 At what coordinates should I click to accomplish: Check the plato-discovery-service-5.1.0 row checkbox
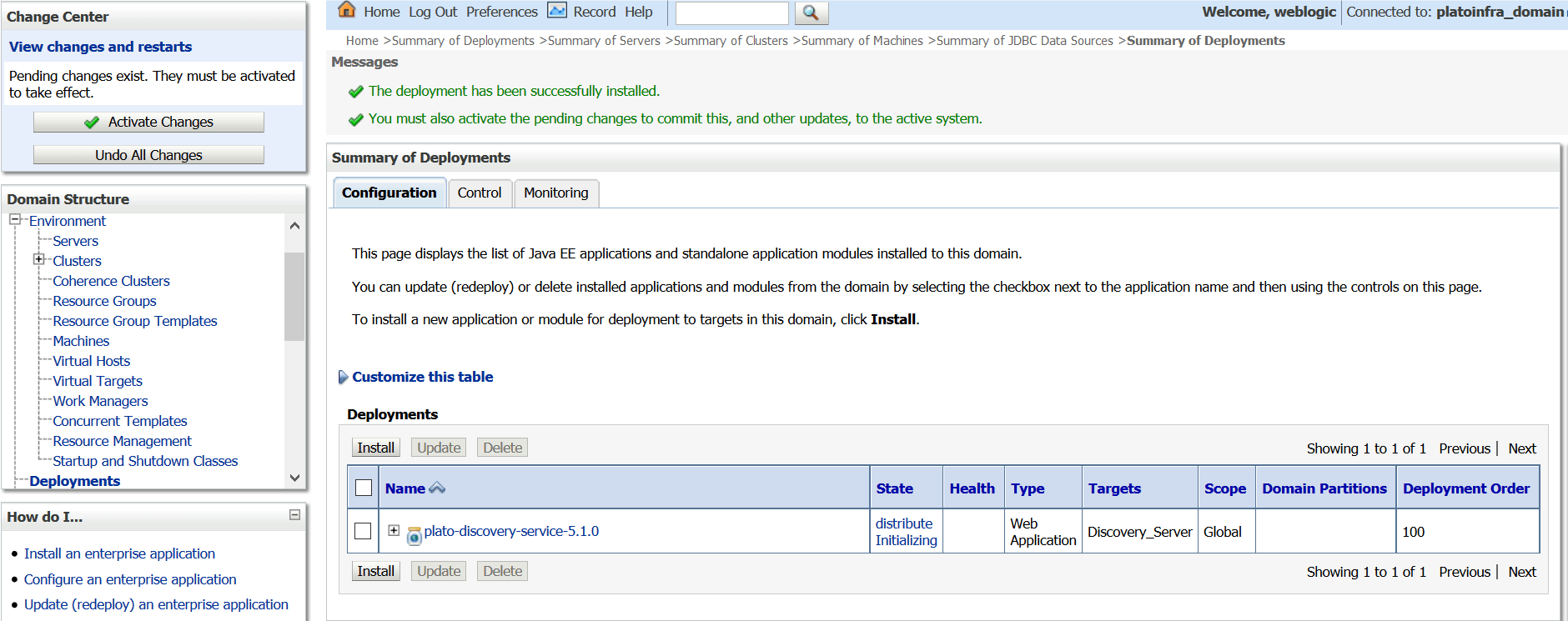(x=363, y=531)
